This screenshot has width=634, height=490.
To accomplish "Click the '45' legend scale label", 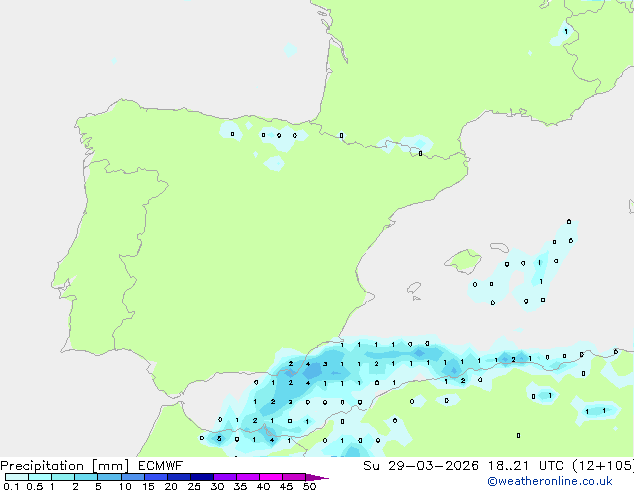I will click(286, 486).
